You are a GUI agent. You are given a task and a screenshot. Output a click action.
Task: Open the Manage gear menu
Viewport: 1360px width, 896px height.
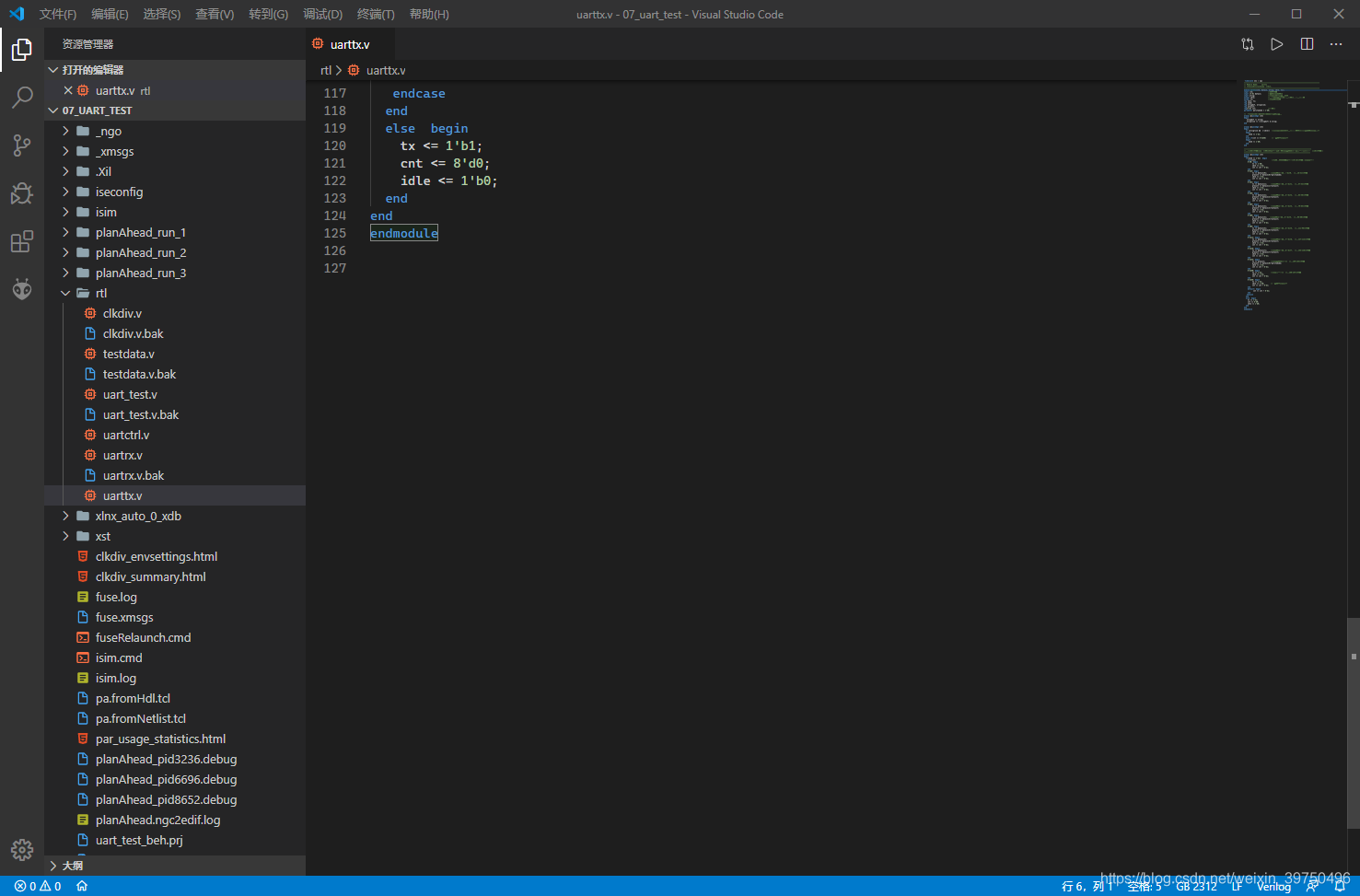22,849
